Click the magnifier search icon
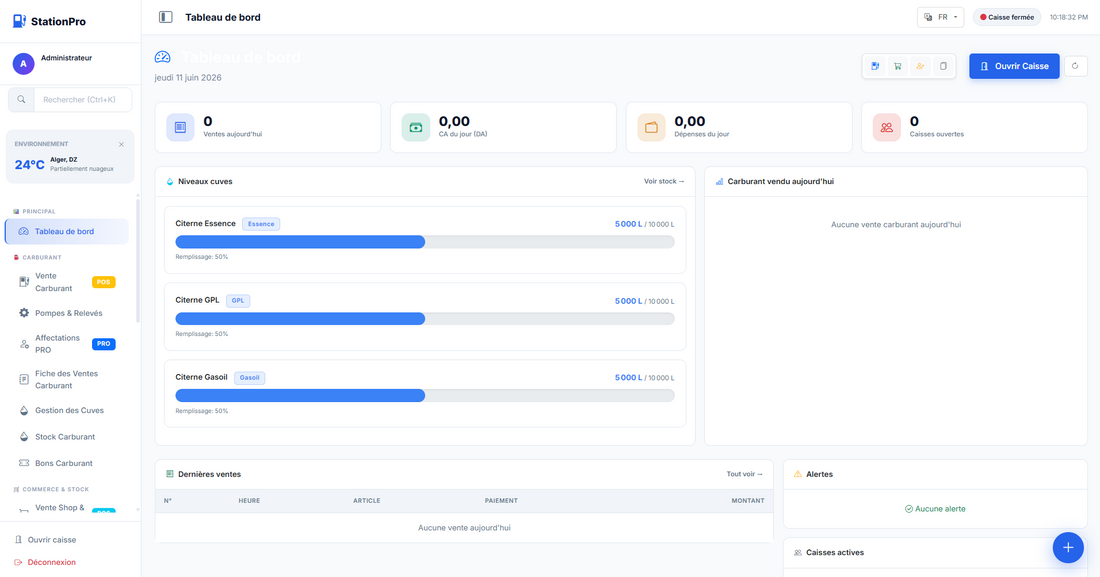The image size is (1100, 577). coord(21,100)
